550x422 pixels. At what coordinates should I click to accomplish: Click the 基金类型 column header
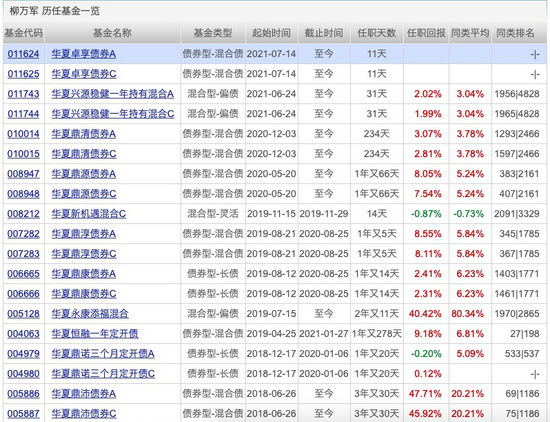pos(213,33)
